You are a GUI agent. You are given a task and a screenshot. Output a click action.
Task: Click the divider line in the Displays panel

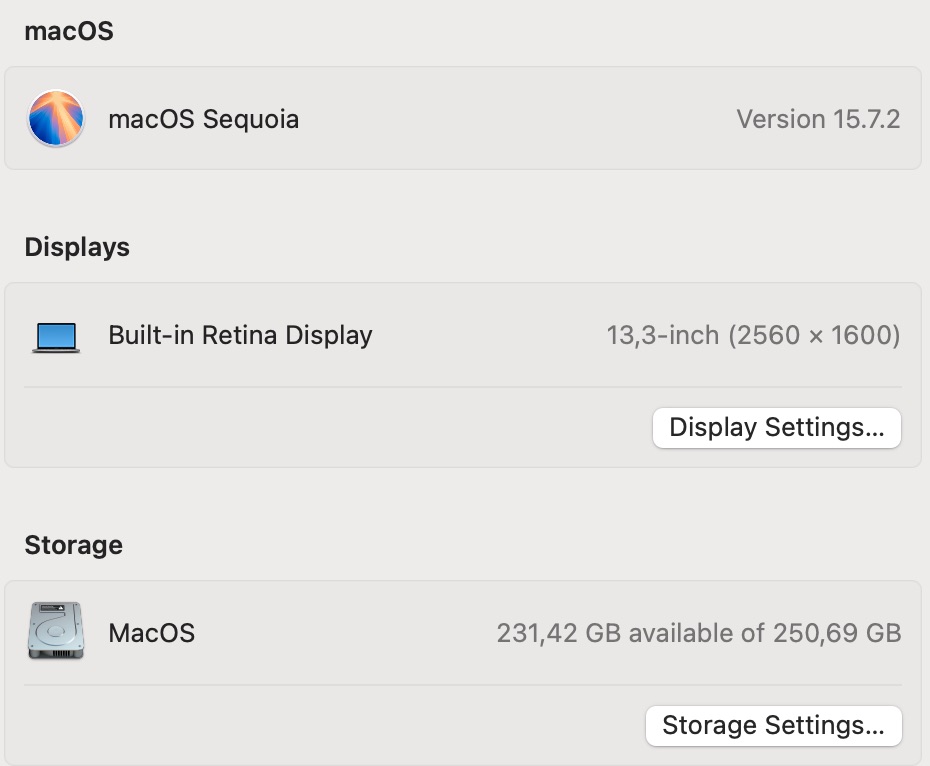pos(462,387)
